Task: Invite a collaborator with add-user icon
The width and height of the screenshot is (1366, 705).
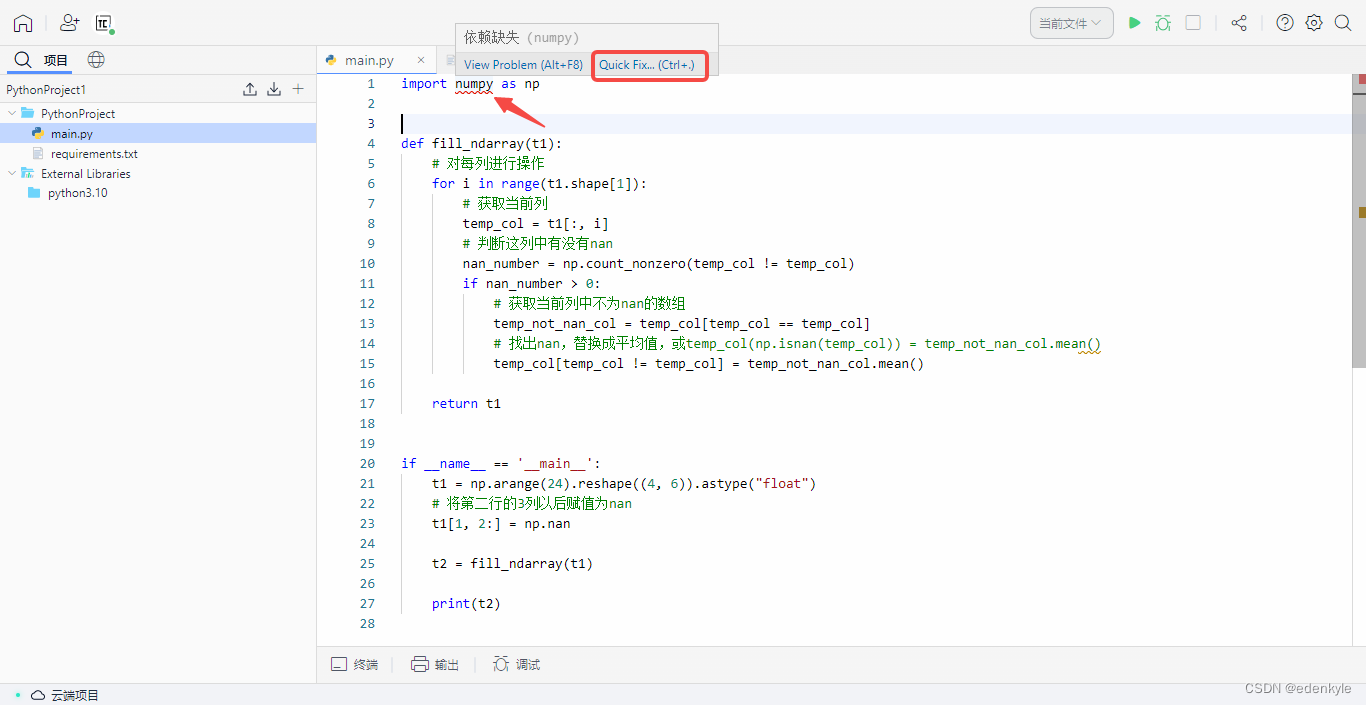Action: [69, 23]
